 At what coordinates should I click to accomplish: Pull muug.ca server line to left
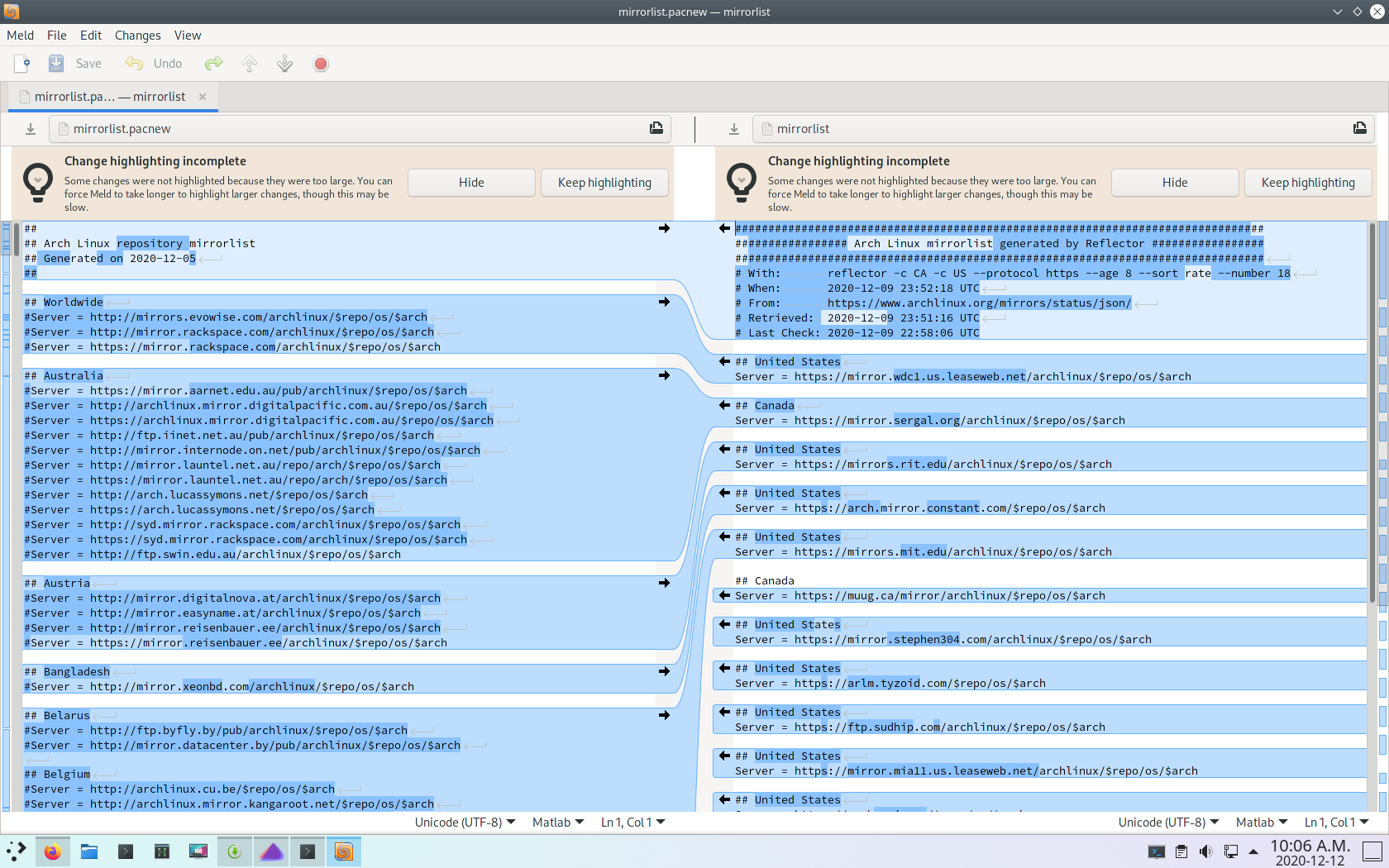(x=724, y=595)
